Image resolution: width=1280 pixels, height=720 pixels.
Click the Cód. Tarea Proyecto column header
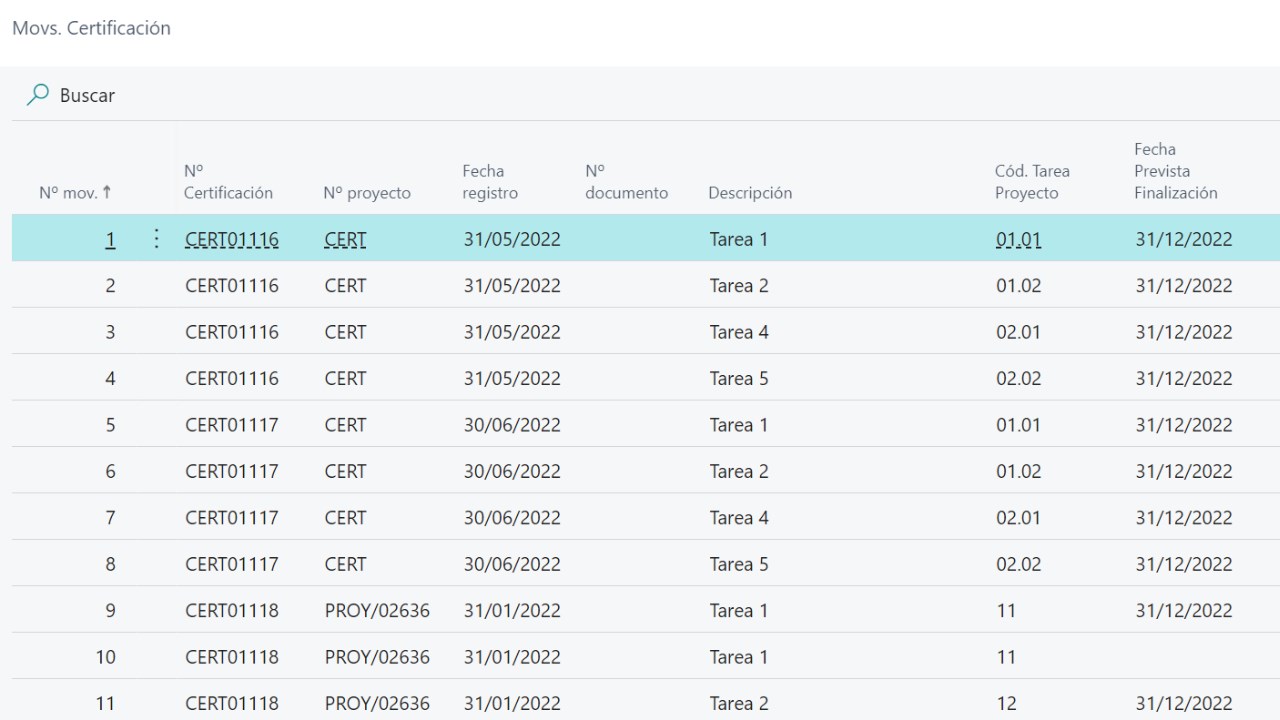pos(1032,182)
